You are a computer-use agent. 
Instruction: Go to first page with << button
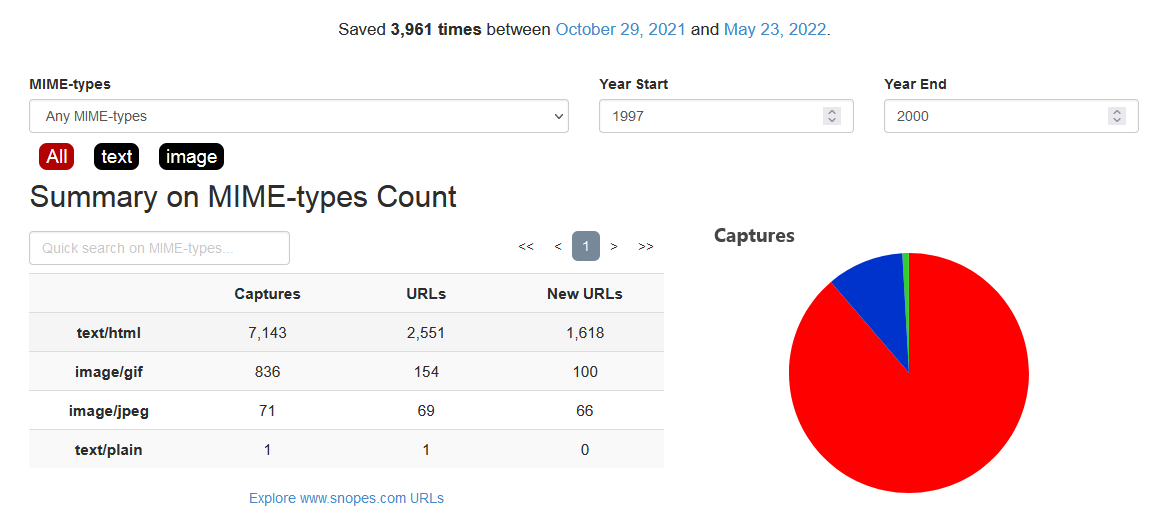[526, 246]
